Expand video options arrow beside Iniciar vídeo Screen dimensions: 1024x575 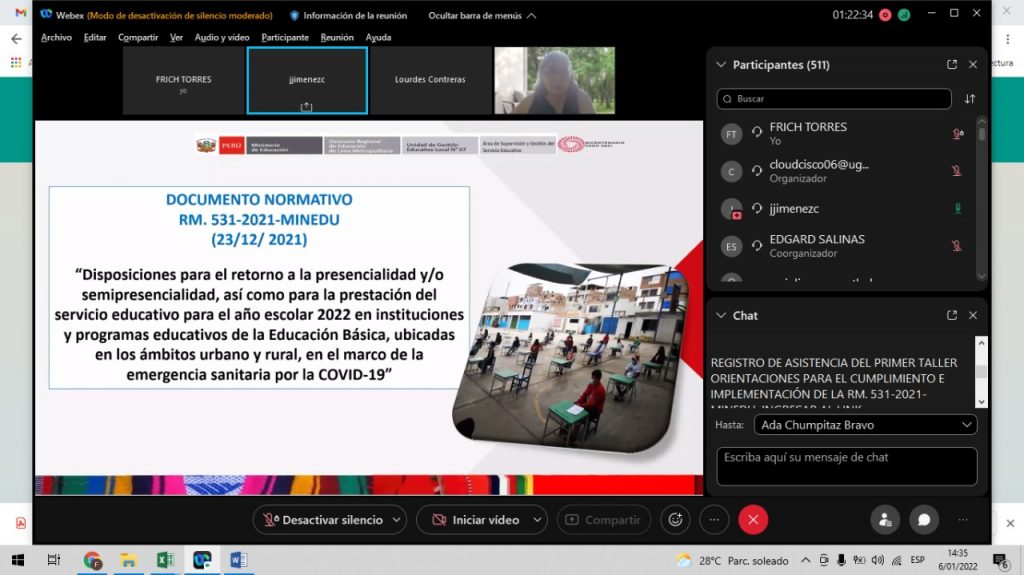(537, 519)
